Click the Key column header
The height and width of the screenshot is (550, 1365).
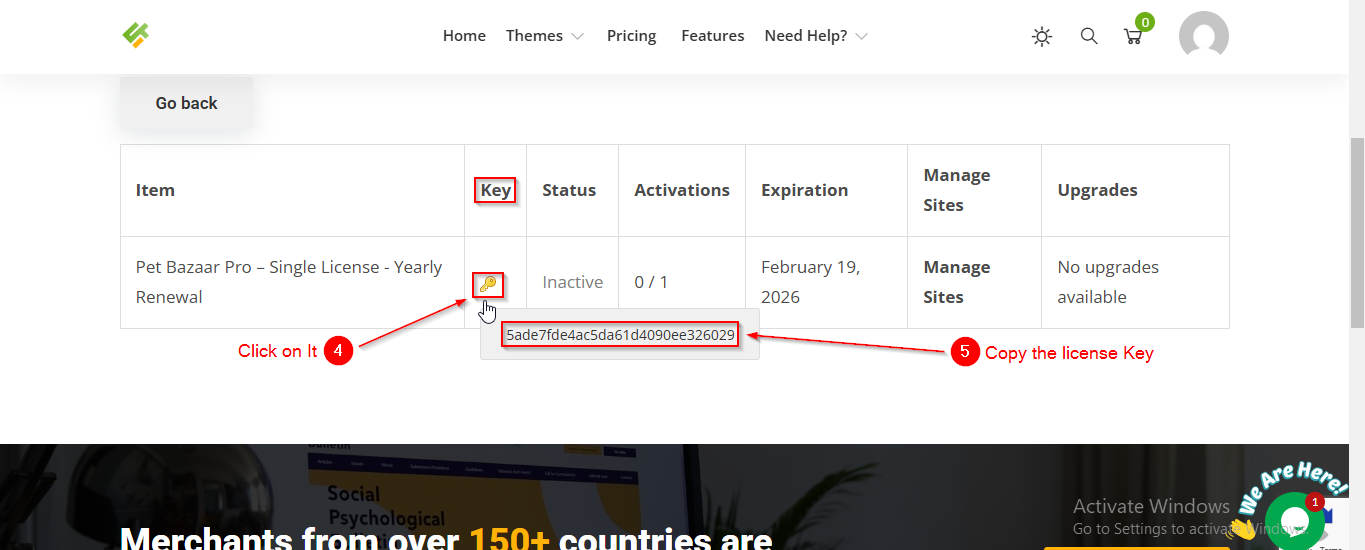pos(496,190)
